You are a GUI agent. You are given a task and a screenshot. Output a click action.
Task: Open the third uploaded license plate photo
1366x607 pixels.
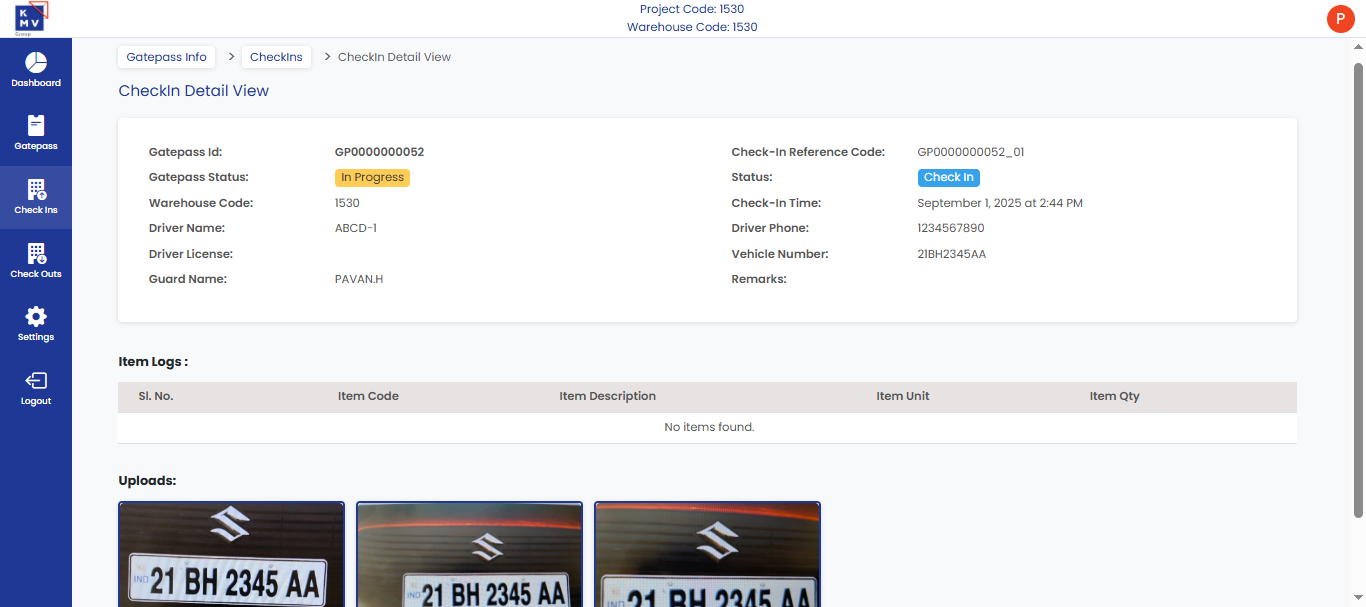(707, 555)
